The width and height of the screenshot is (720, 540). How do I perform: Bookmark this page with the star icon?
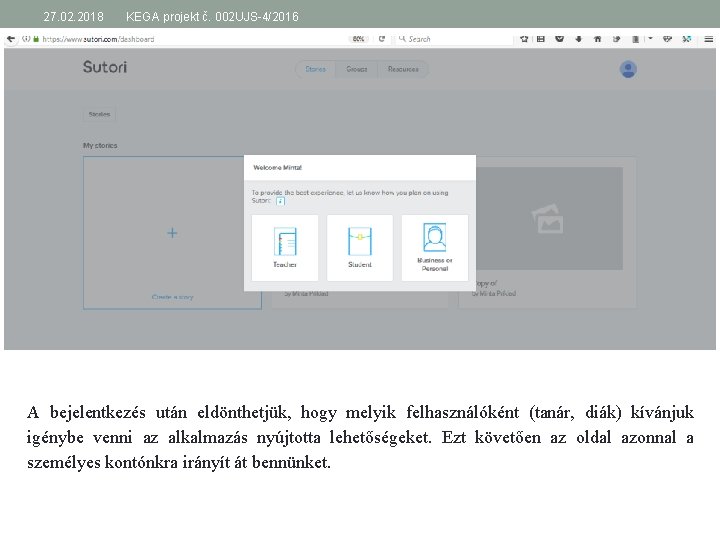click(x=524, y=39)
